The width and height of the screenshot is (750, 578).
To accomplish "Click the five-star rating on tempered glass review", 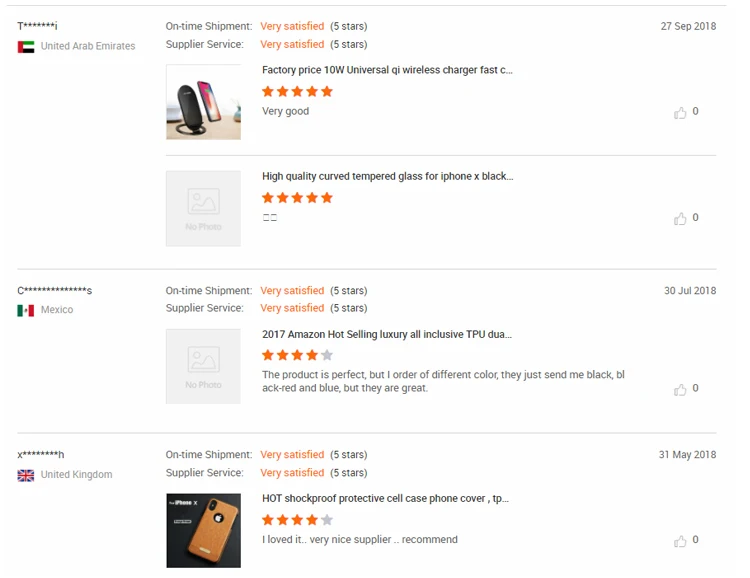I will point(297,198).
